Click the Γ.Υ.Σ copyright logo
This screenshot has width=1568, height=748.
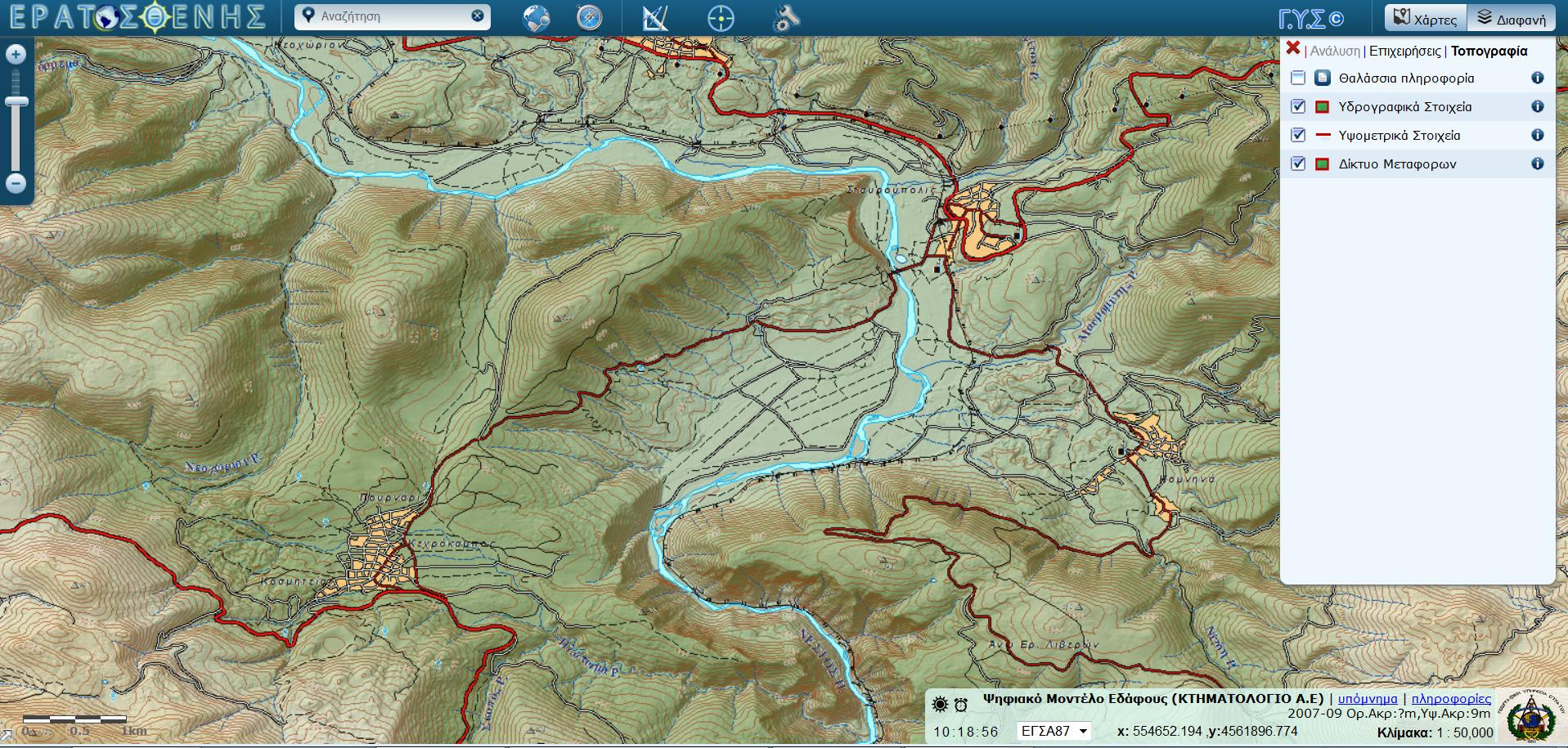click(x=1310, y=19)
